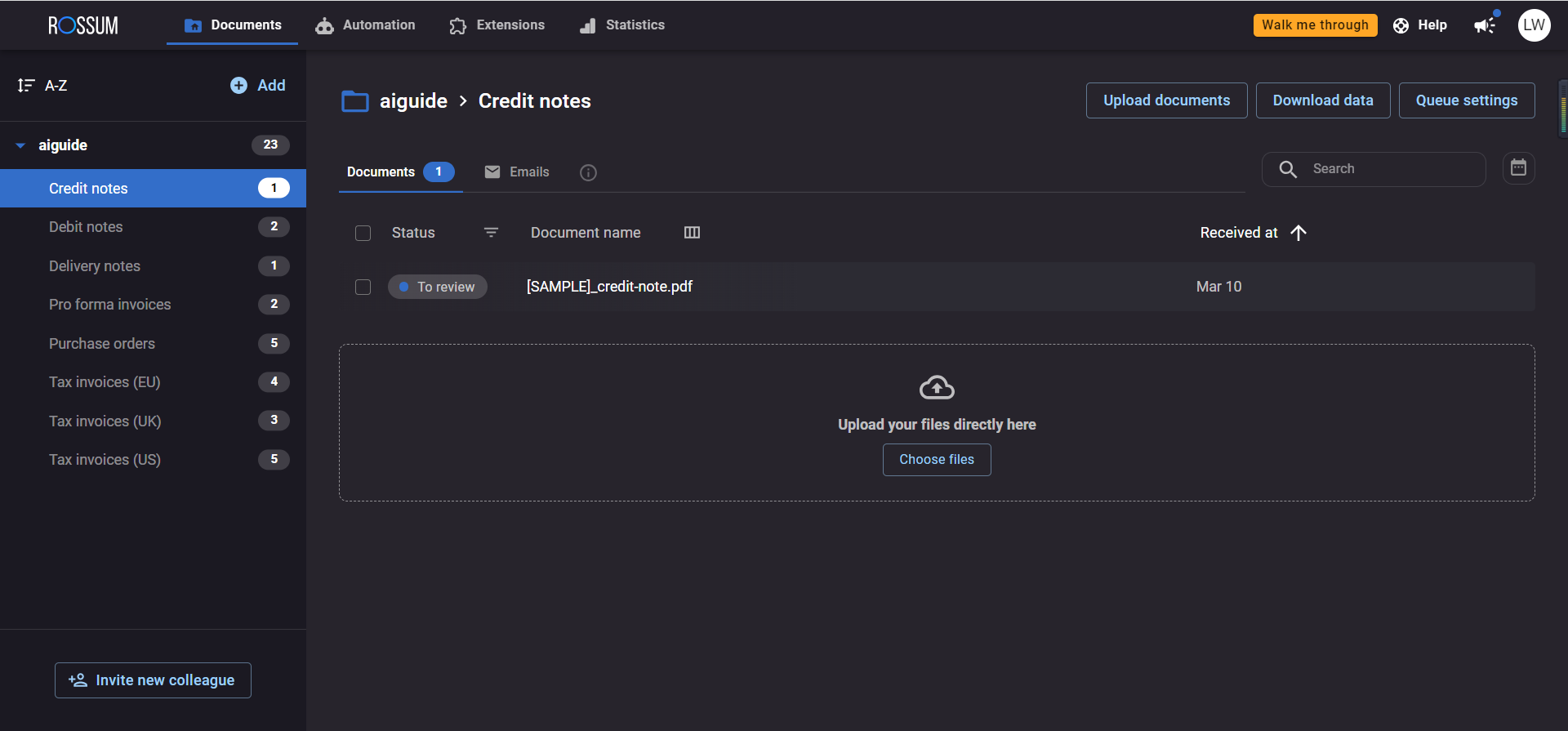Toggle the select-all documents checkbox
This screenshot has height=731, width=1568.
coord(363,234)
